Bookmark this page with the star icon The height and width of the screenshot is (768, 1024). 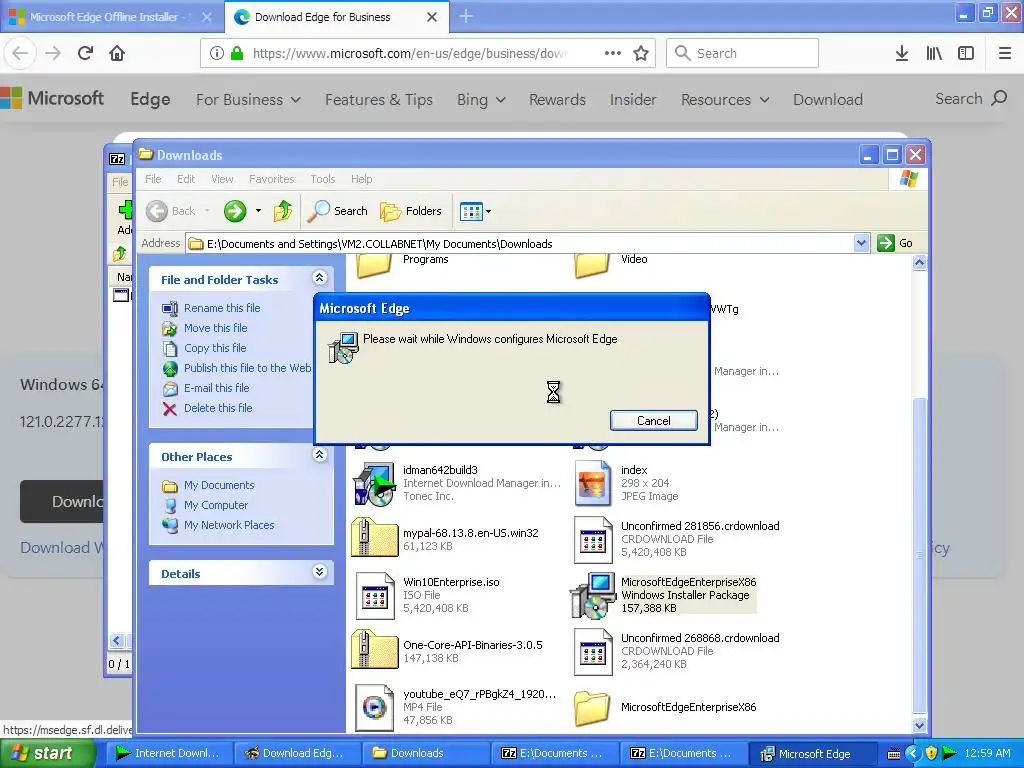point(641,53)
